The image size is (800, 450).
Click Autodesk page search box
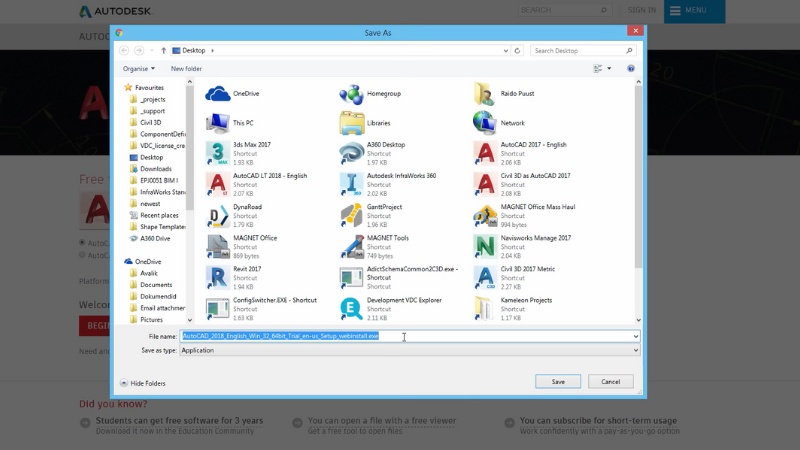point(564,10)
